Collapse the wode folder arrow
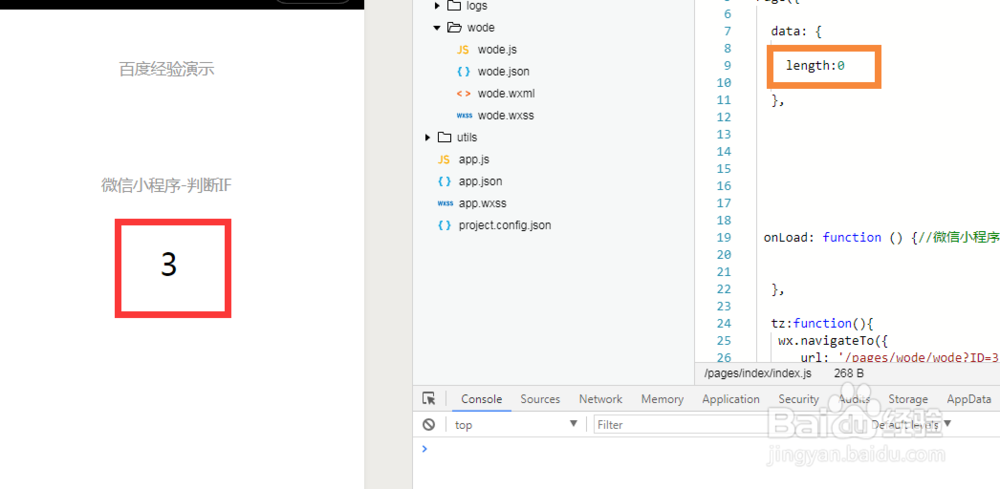1000x489 pixels. point(437,27)
